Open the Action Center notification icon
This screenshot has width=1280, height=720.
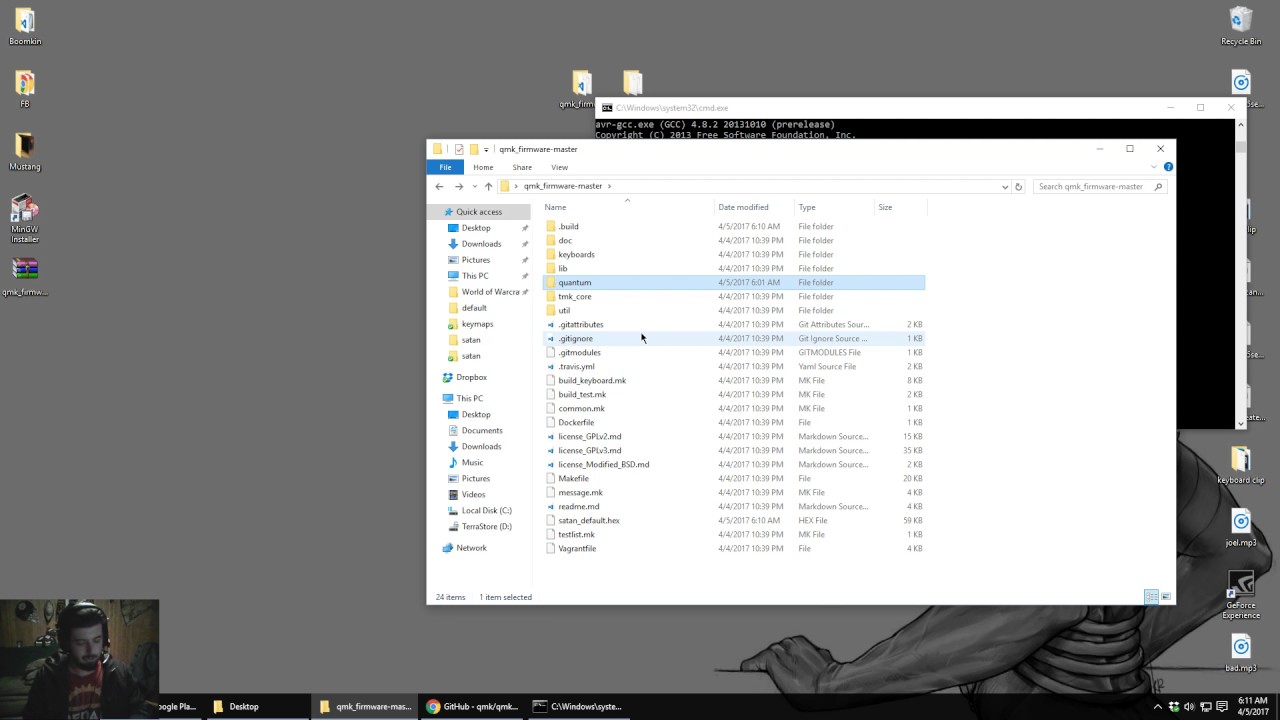[1222, 706]
